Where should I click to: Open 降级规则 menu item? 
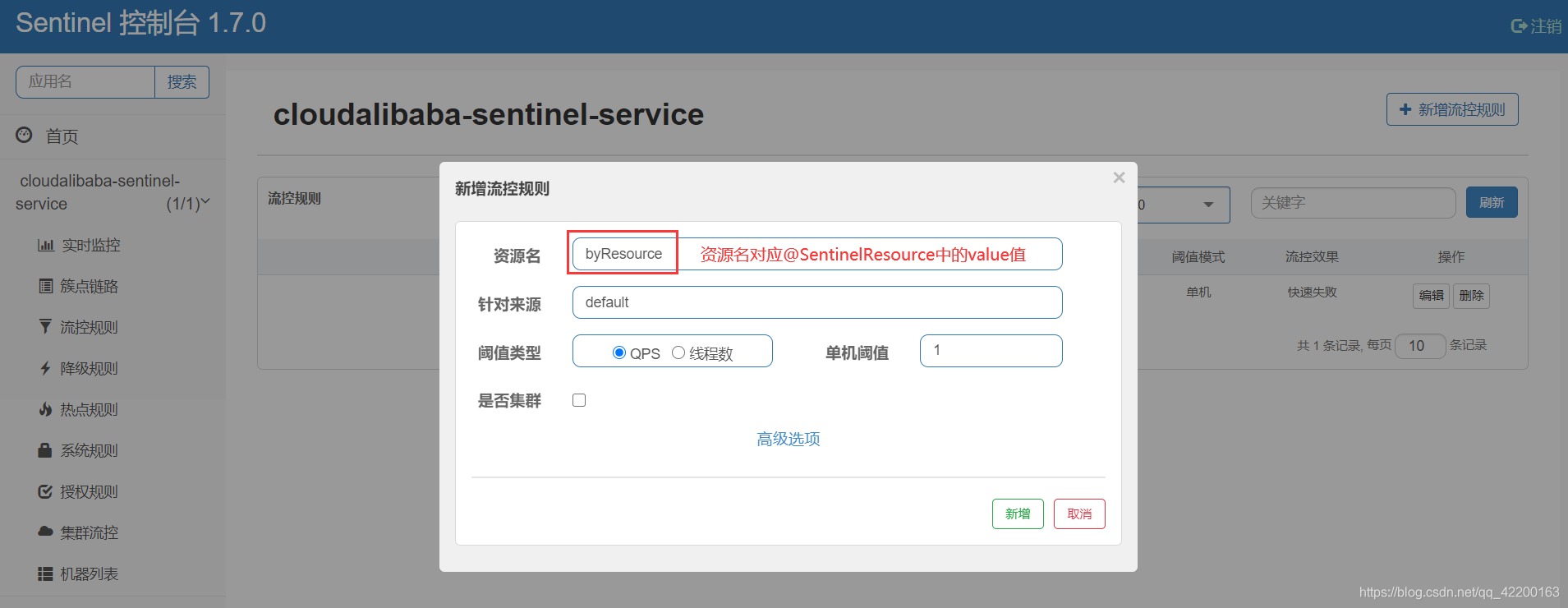[x=90, y=368]
